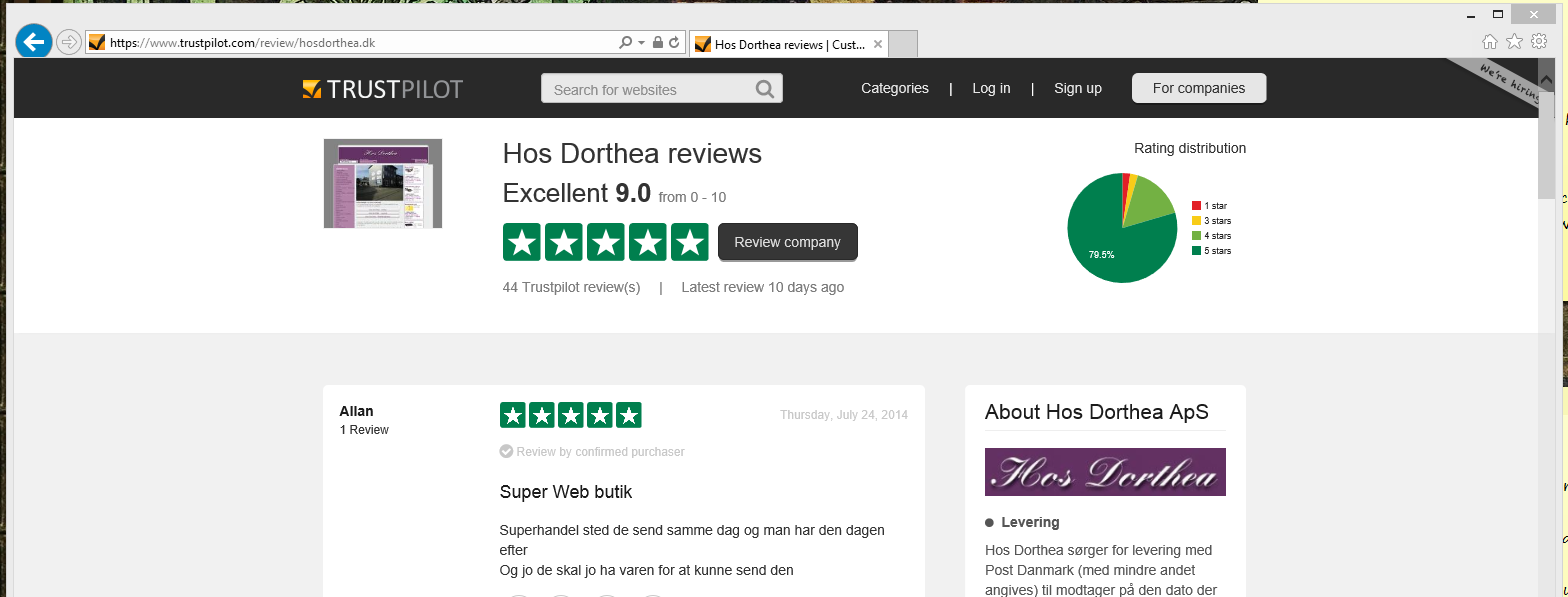
Task: Close the Hos Dorthea reviews tab
Action: [878, 44]
